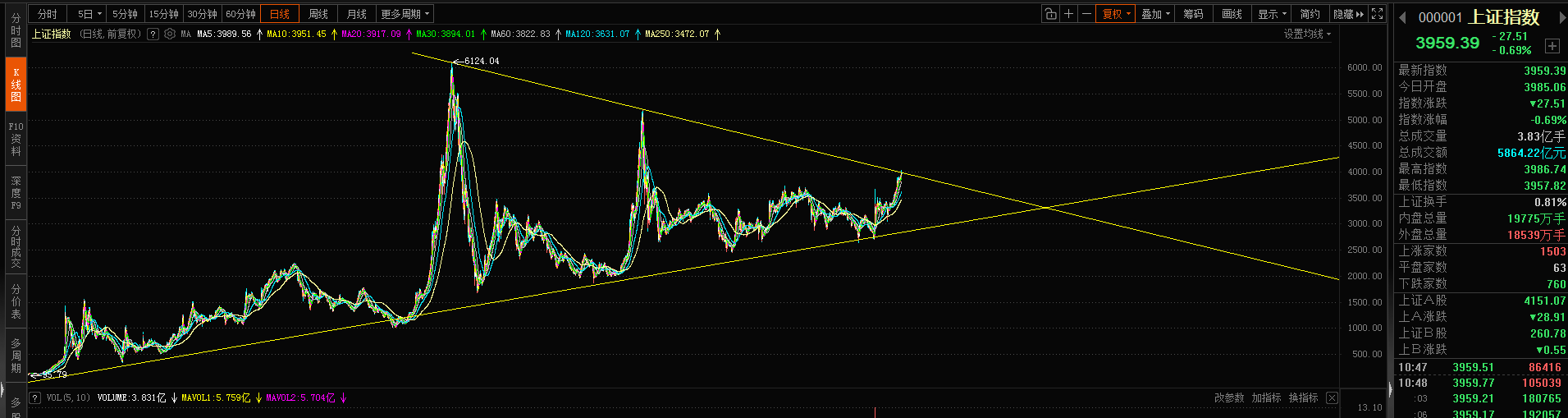The height and width of the screenshot is (418, 1568).
Task: Switch chart to 60分钟 period
Action: pyautogui.click(x=240, y=14)
